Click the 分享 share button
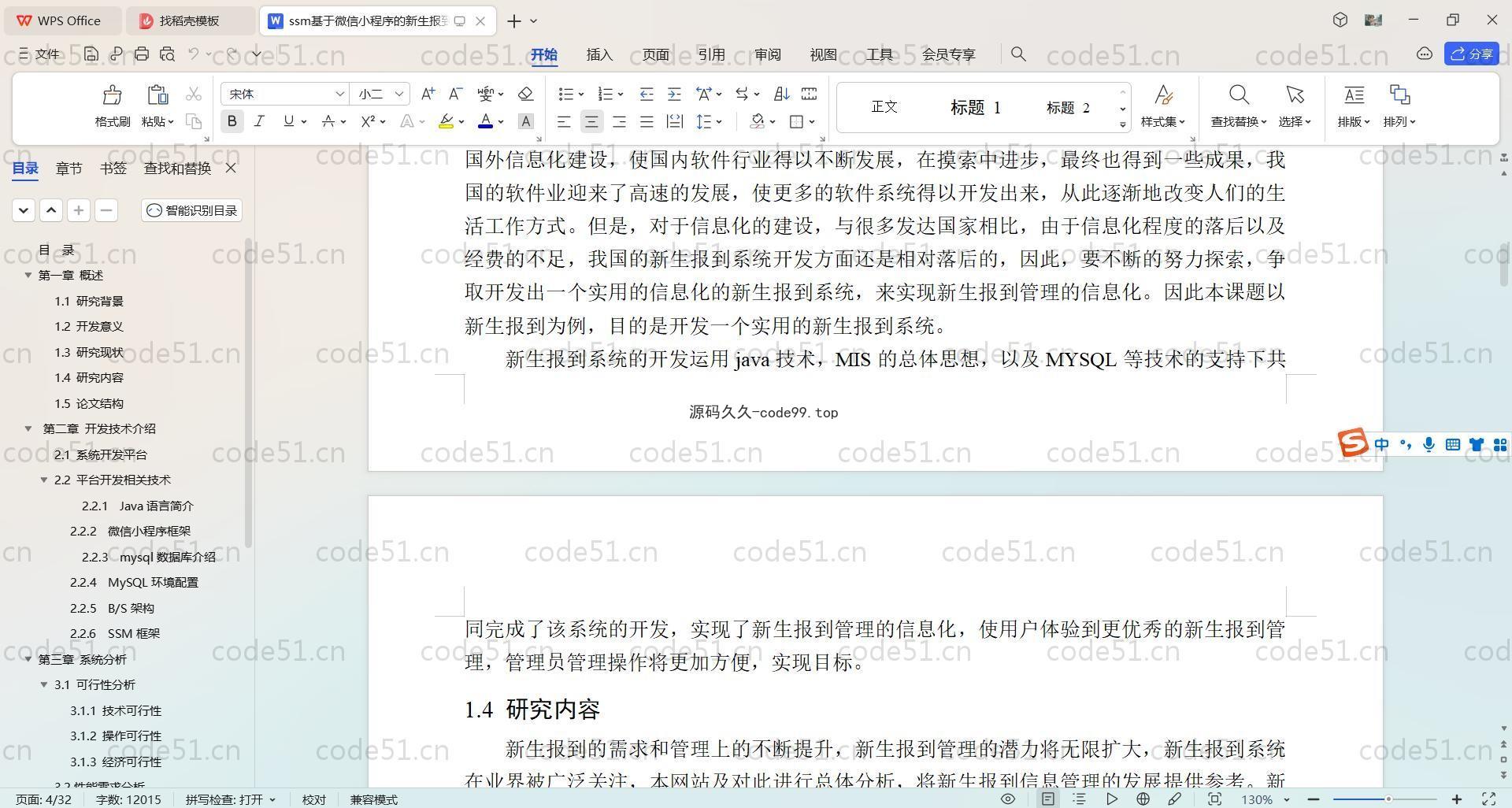1512x808 pixels. click(x=1472, y=54)
